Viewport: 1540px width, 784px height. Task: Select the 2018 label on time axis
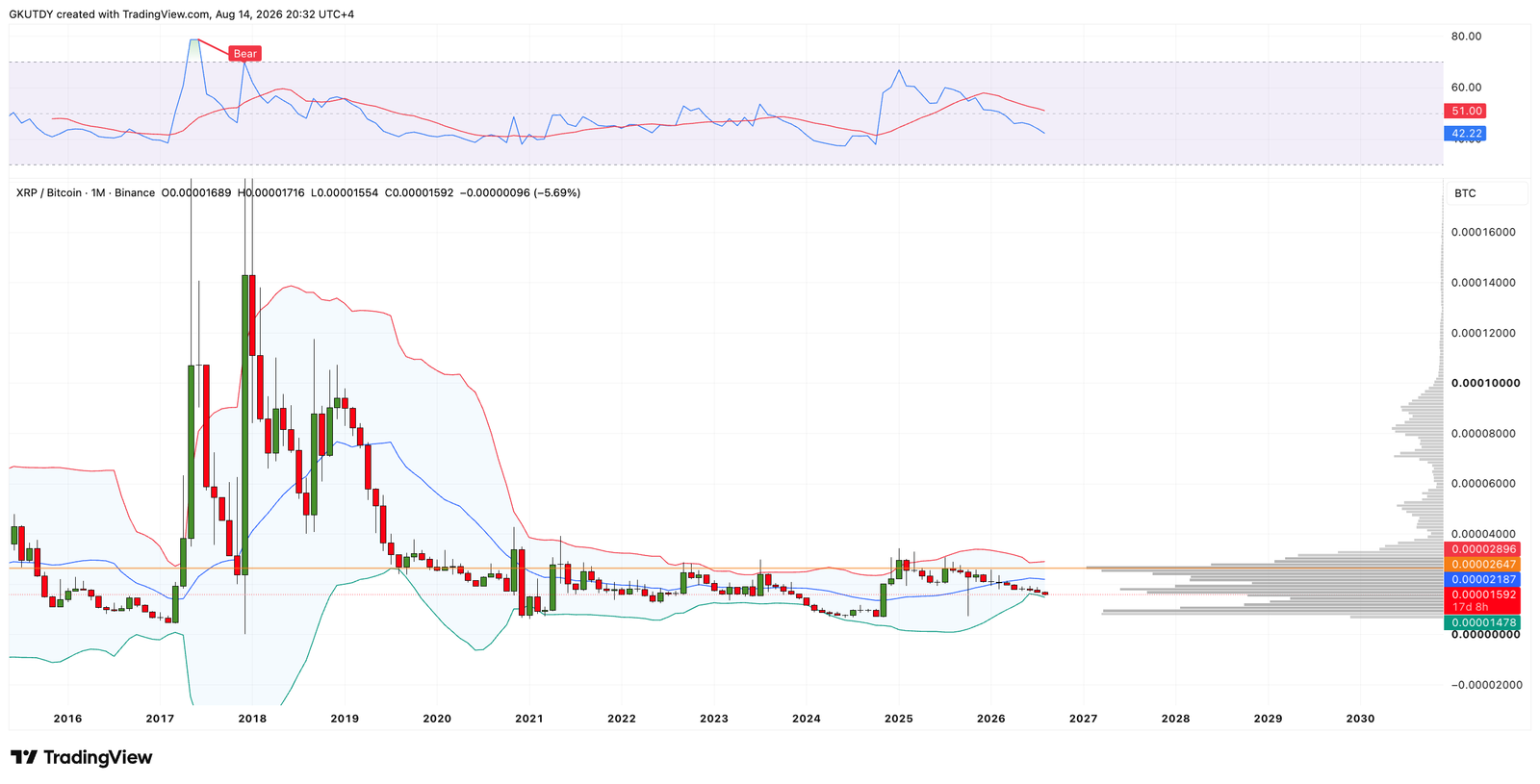[252, 719]
